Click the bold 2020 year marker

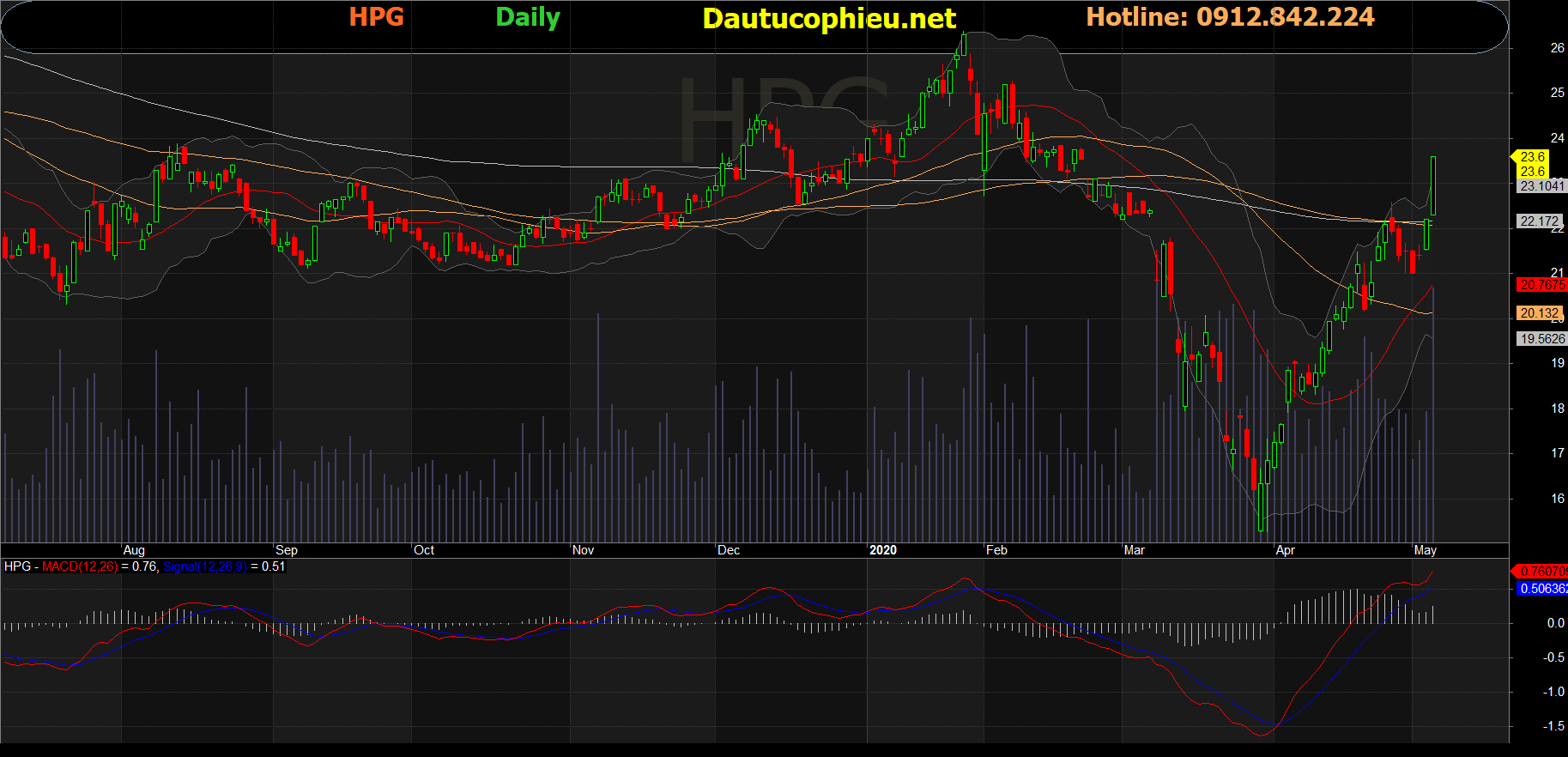click(882, 550)
